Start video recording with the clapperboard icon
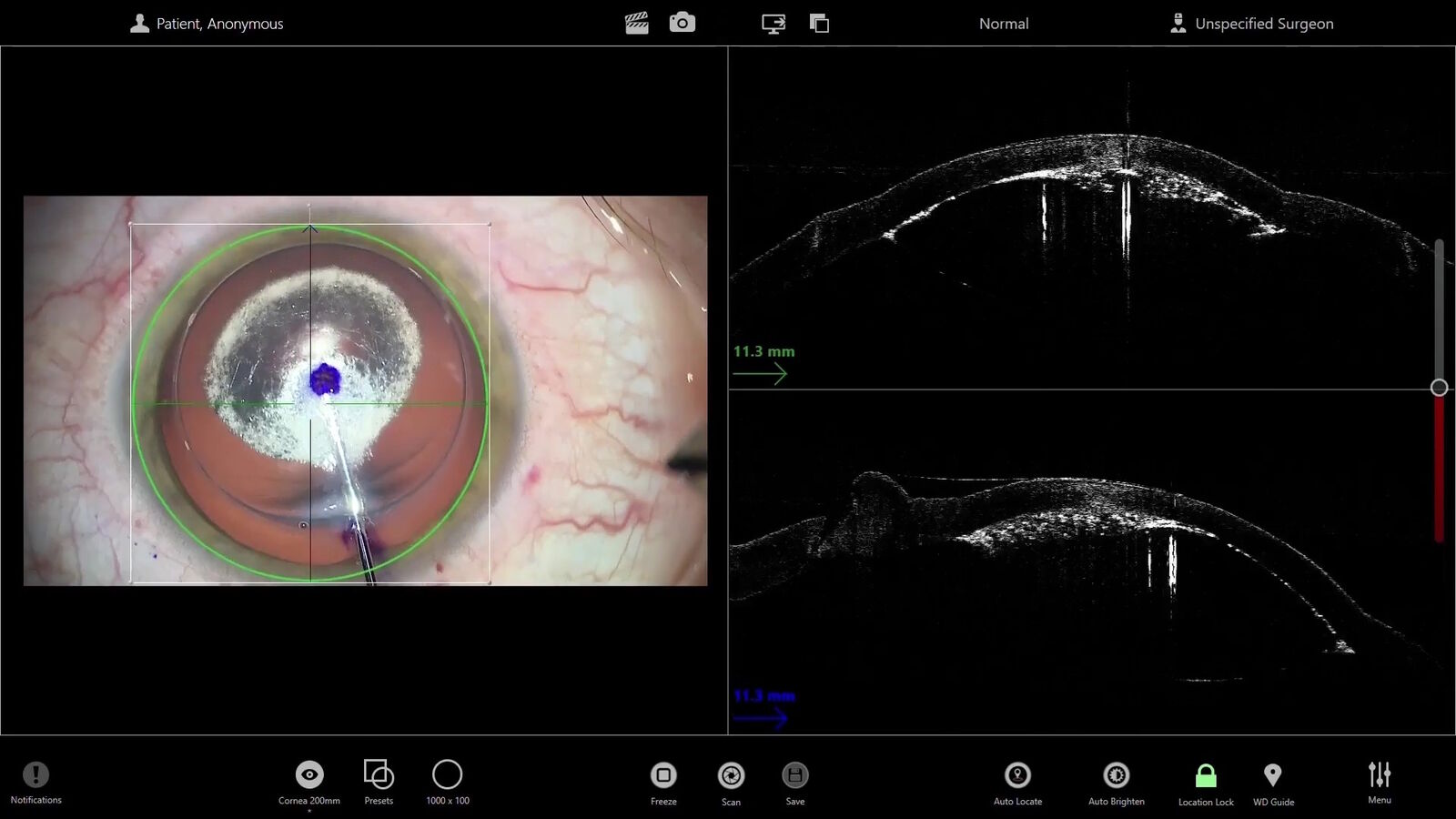This screenshot has height=819, width=1456. [637, 23]
